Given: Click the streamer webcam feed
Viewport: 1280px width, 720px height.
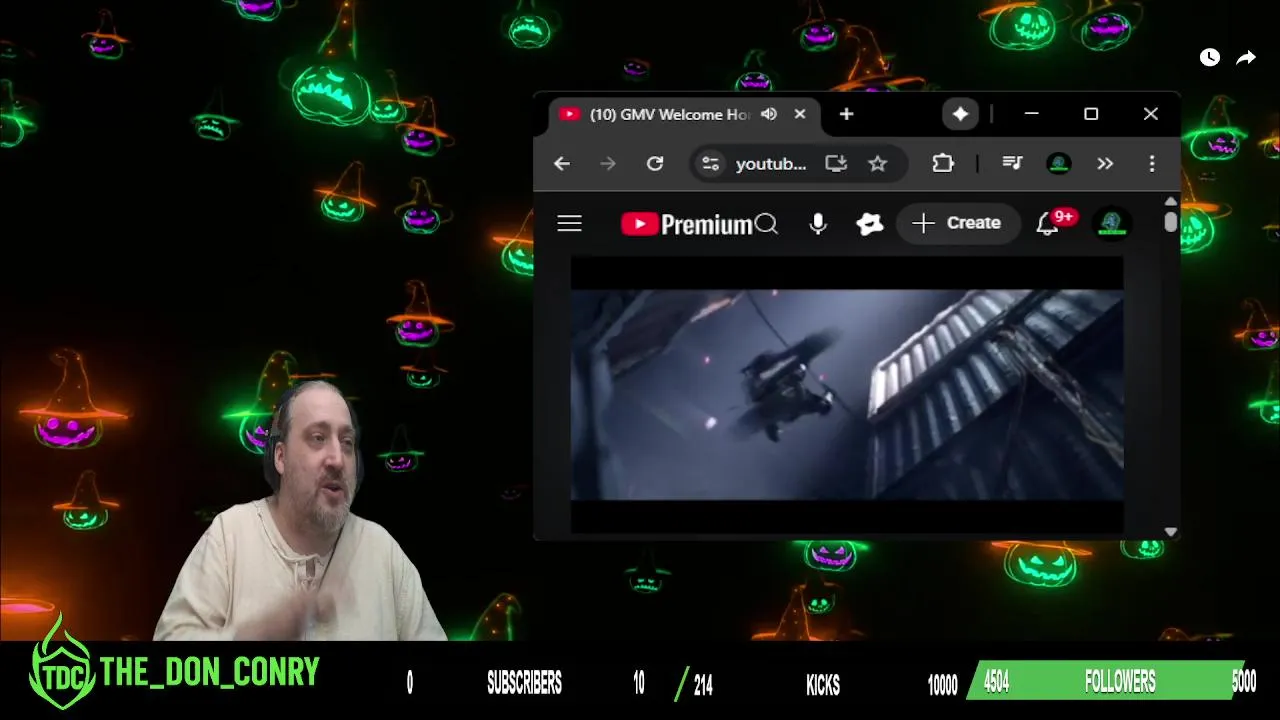Looking at the screenshot, I should click(x=300, y=510).
